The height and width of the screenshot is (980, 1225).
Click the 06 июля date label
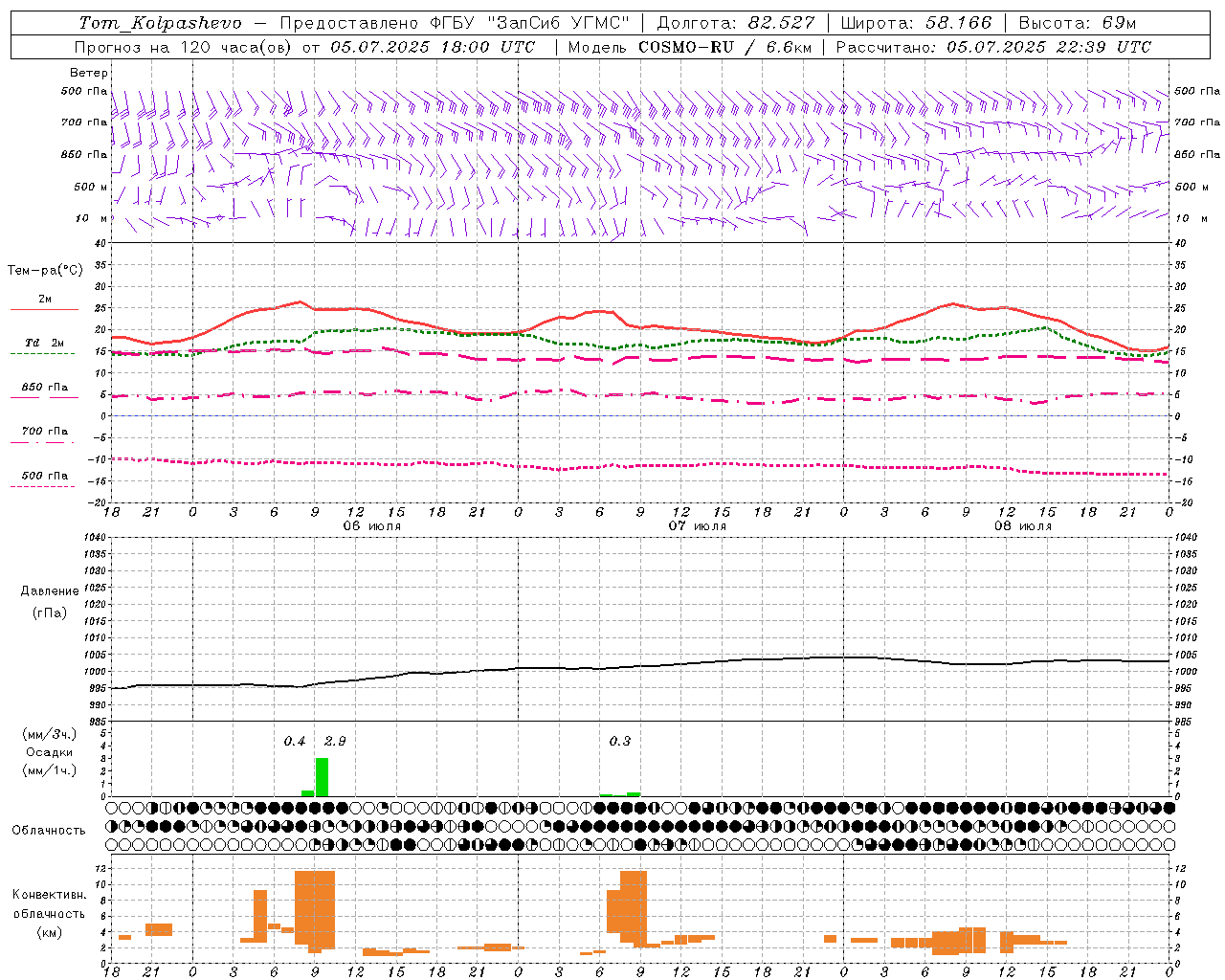(x=372, y=526)
